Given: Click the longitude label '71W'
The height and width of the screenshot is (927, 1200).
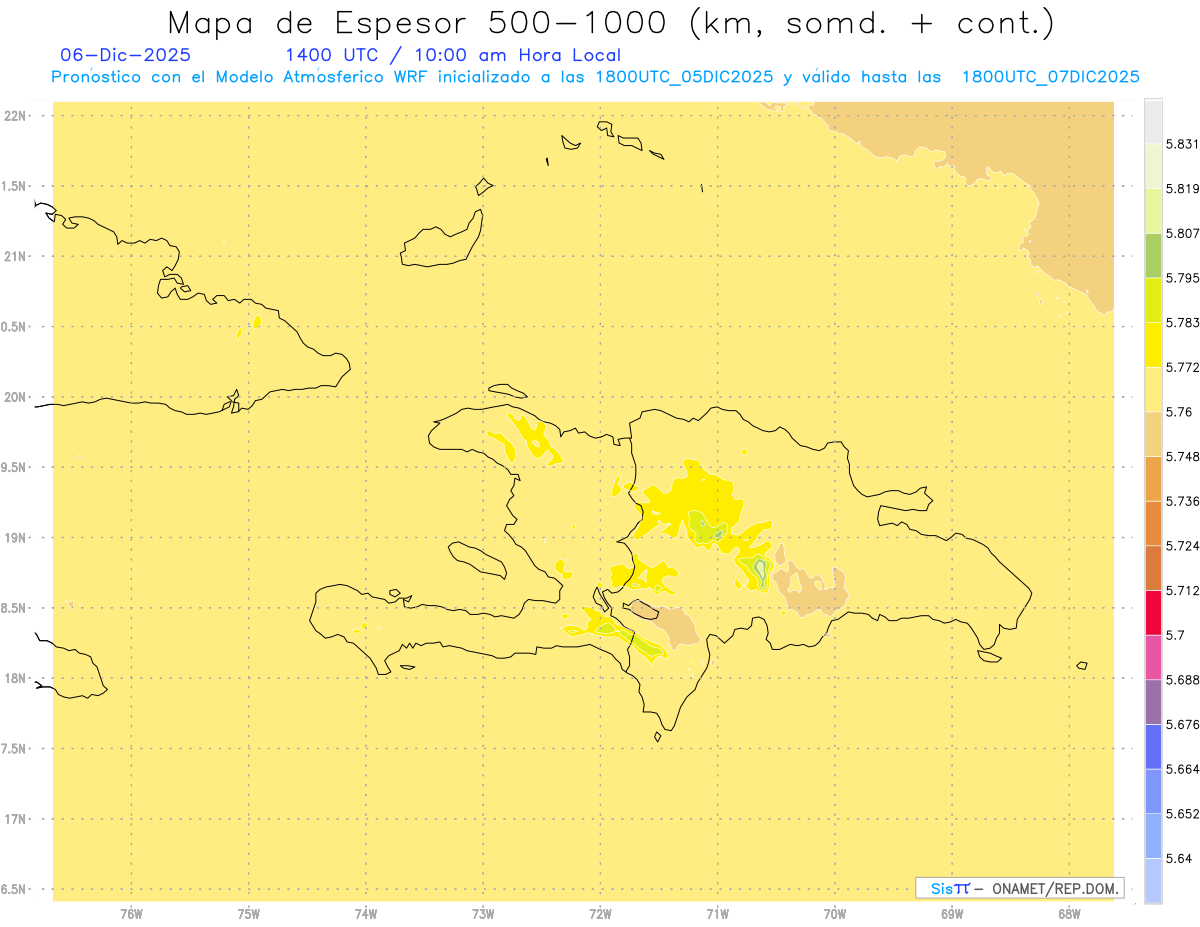Looking at the screenshot, I should click(x=717, y=914).
